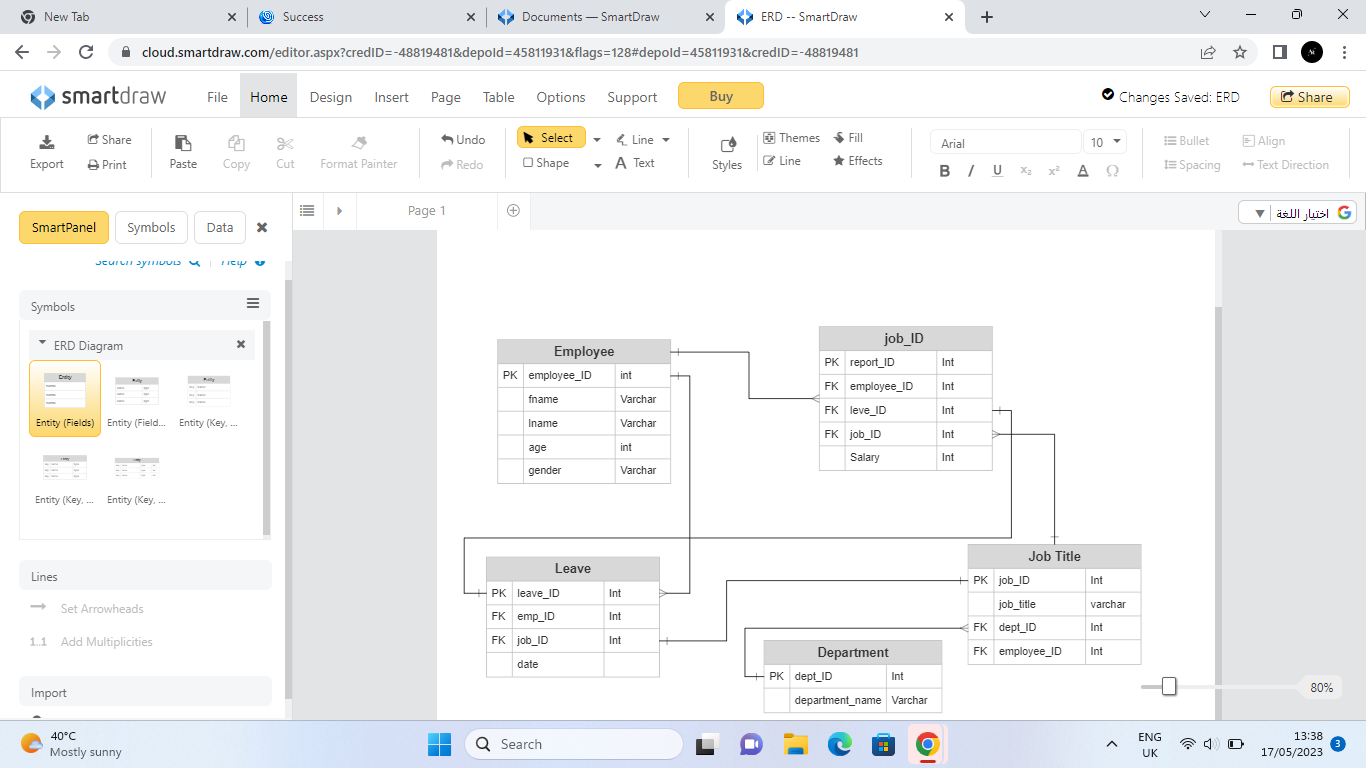Open the Shape tool dropdown arrow

(598, 165)
